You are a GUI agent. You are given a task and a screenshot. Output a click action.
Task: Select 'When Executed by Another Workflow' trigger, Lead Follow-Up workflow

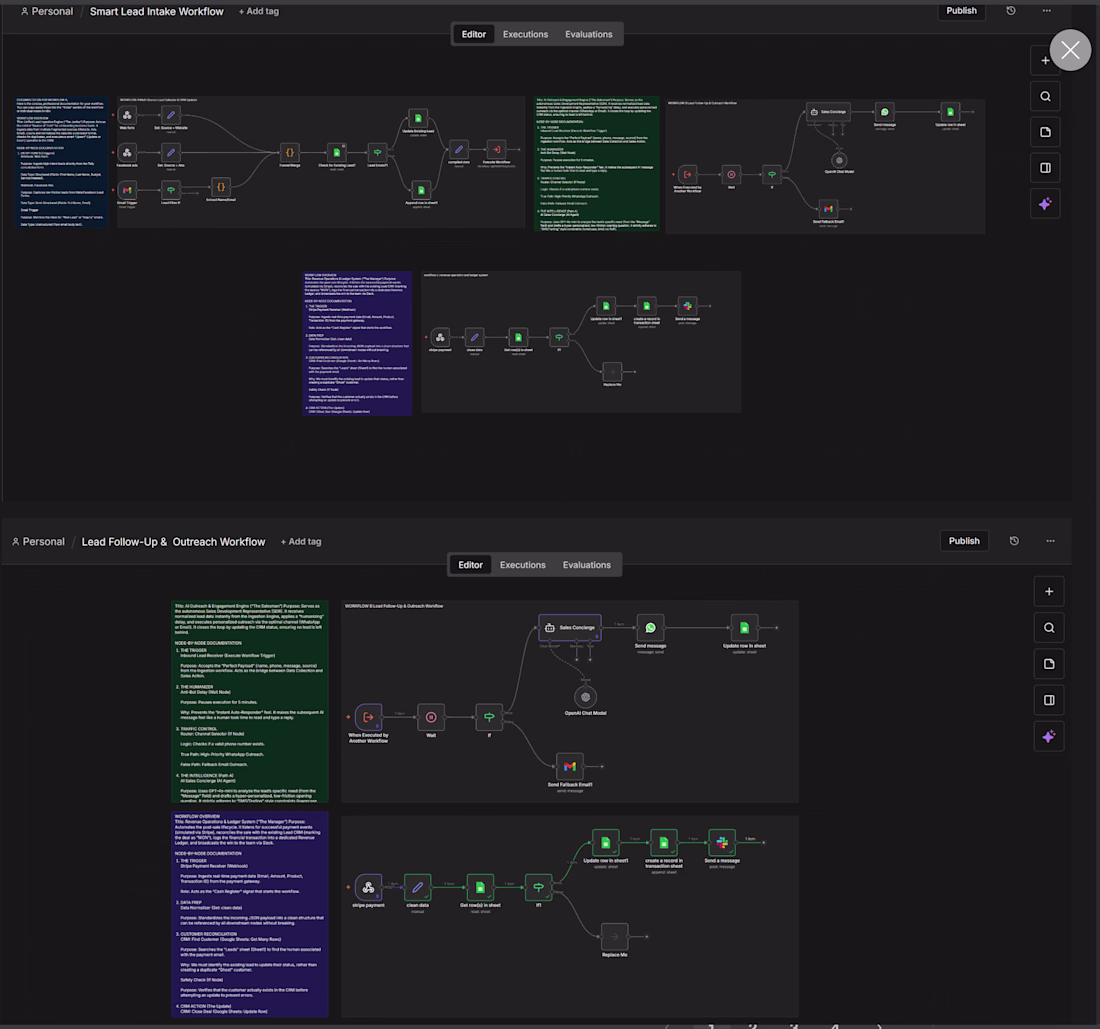[x=368, y=718]
